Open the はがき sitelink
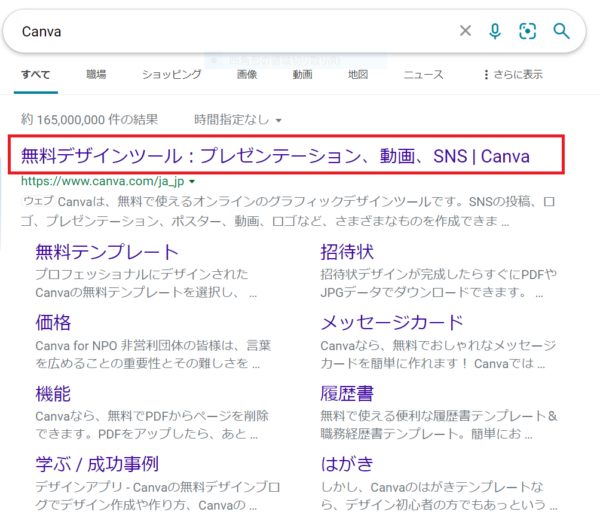The width and height of the screenshot is (600, 521). [347, 464]
